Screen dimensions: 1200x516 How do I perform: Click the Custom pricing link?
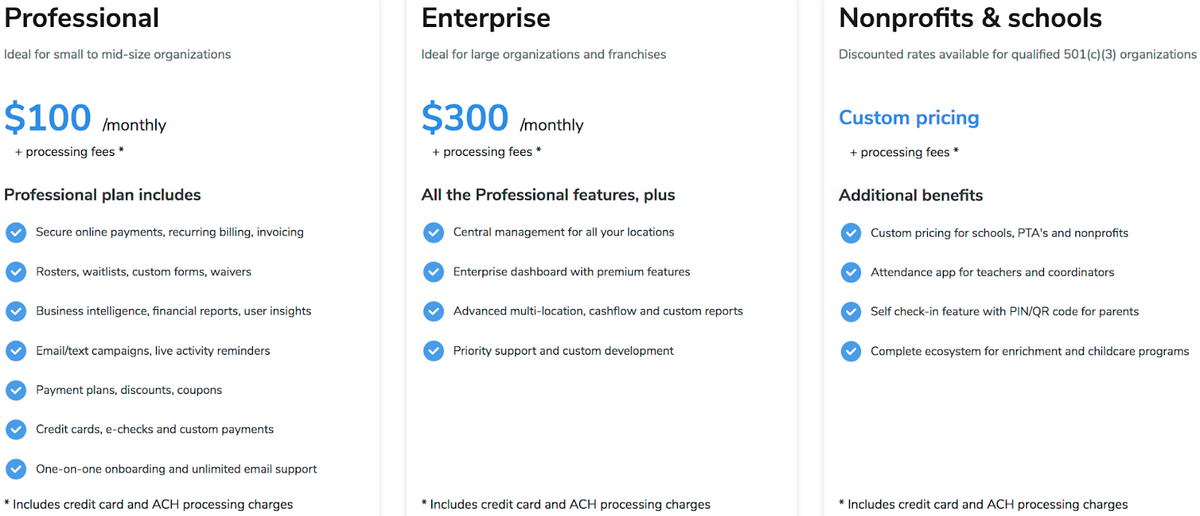908,118
